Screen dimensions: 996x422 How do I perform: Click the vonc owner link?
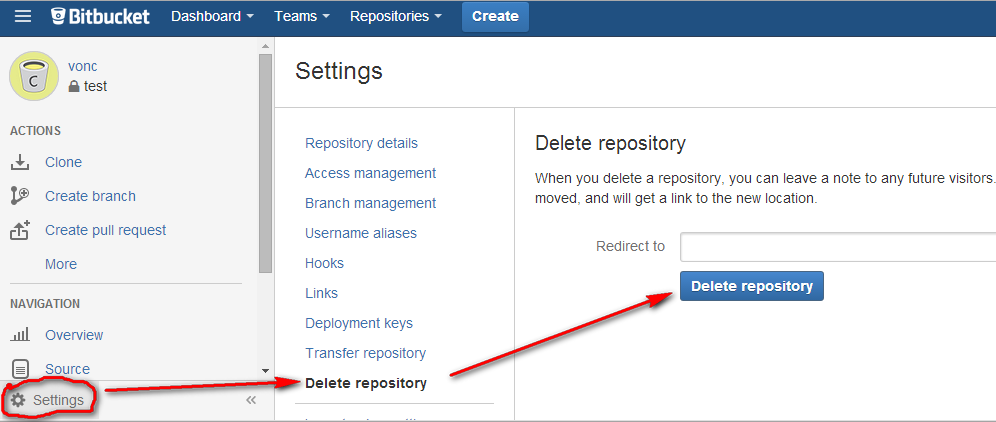pos(82,66)
